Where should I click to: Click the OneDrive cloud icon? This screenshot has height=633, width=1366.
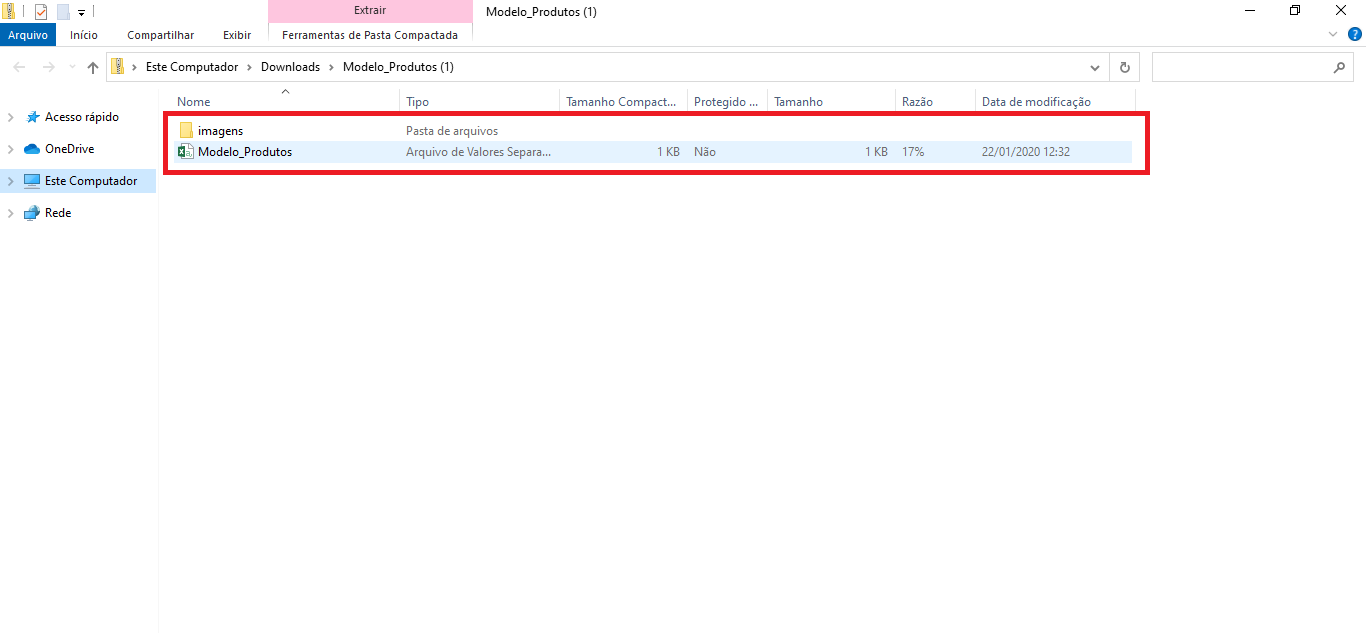tap(31, 149)
